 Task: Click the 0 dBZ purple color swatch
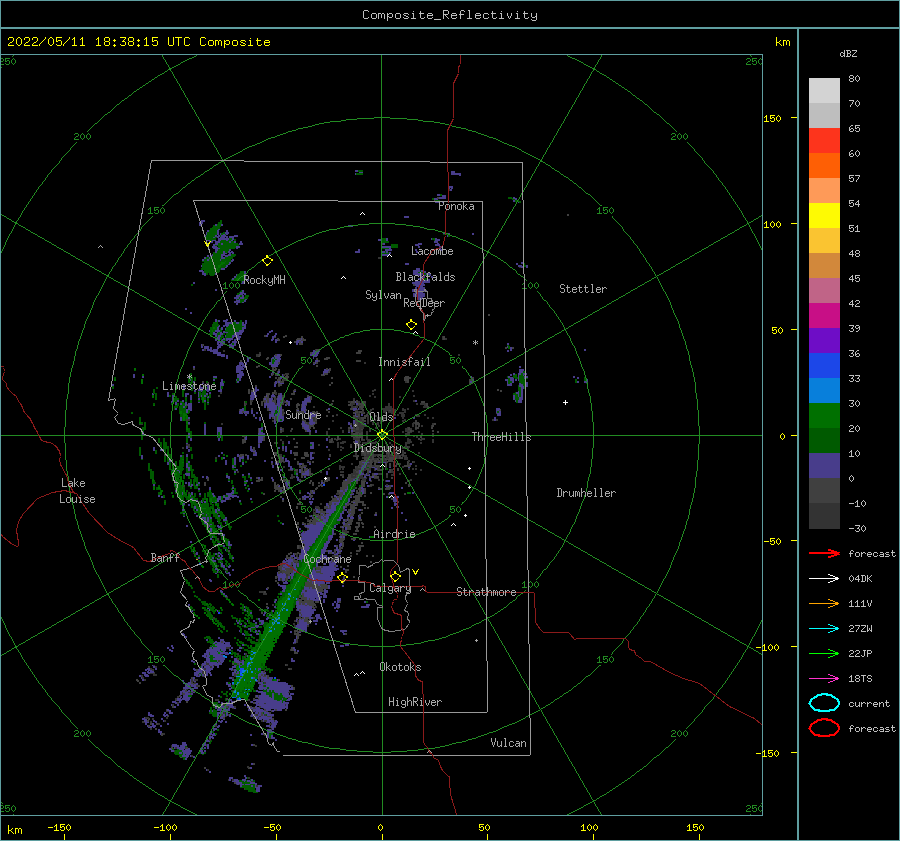tap(824, 466)
